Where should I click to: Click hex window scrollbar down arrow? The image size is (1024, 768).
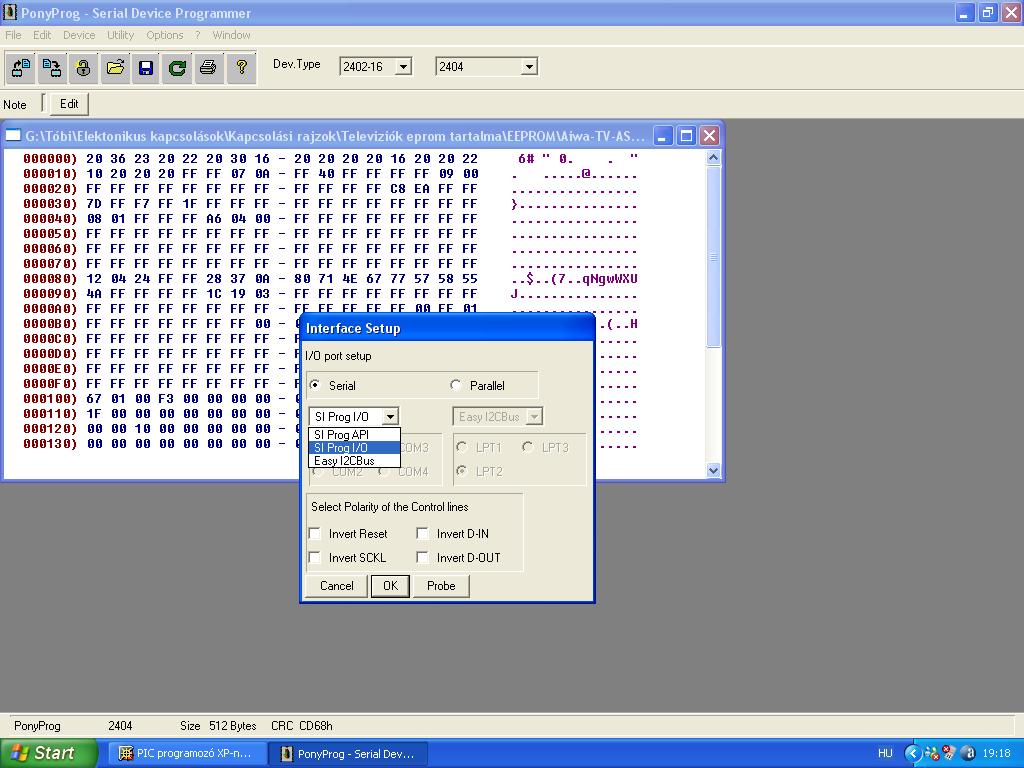point(713,470)
